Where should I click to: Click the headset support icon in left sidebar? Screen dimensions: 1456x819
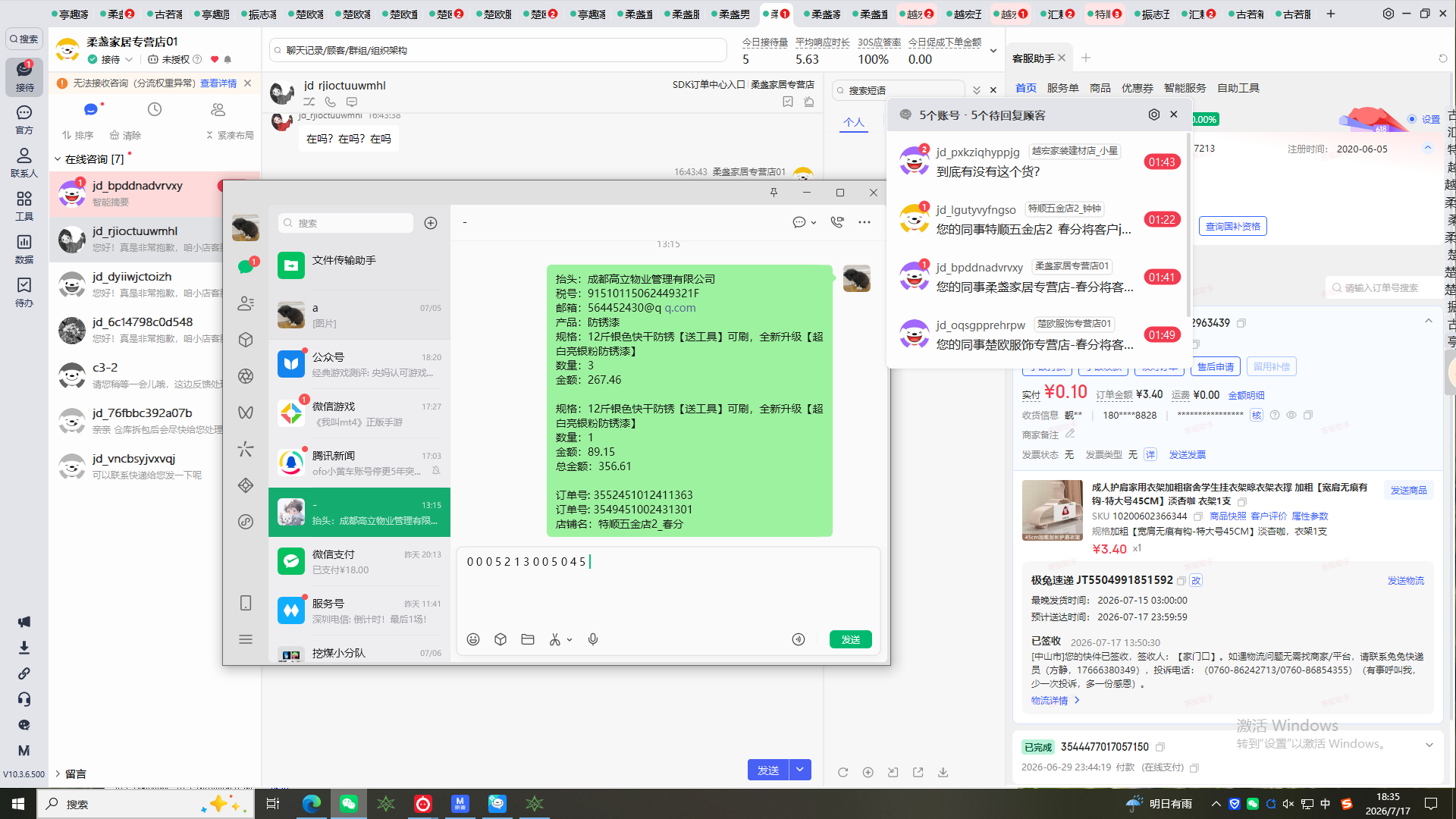(x=24, y=699)
